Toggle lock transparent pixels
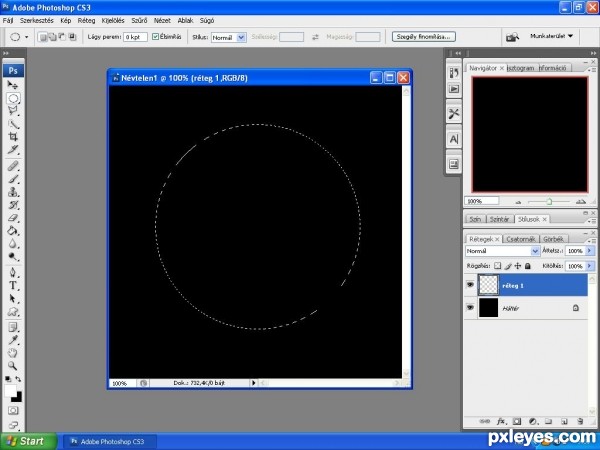 click(x=497, y=266)
